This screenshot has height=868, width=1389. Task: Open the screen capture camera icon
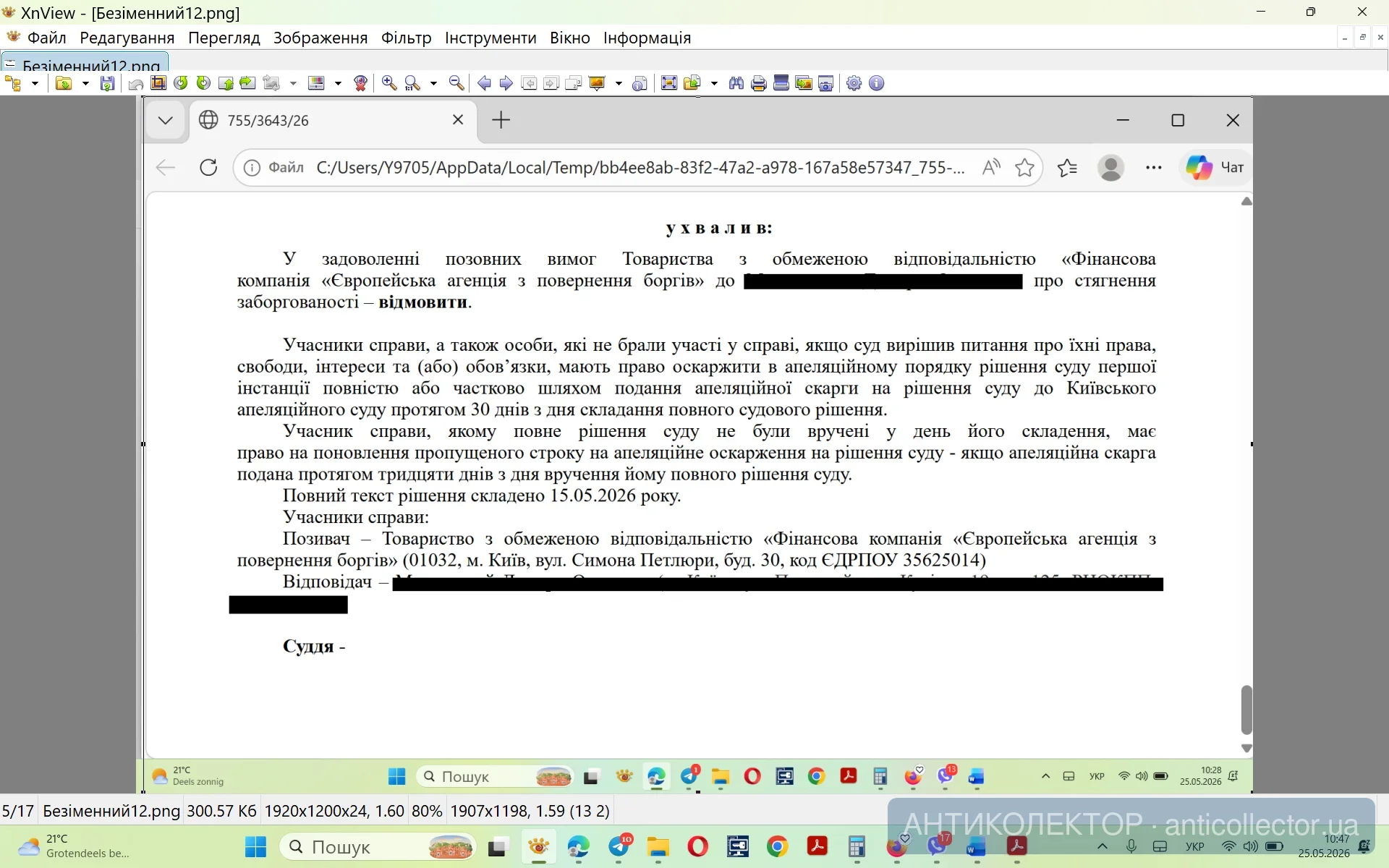coord(826,83)
